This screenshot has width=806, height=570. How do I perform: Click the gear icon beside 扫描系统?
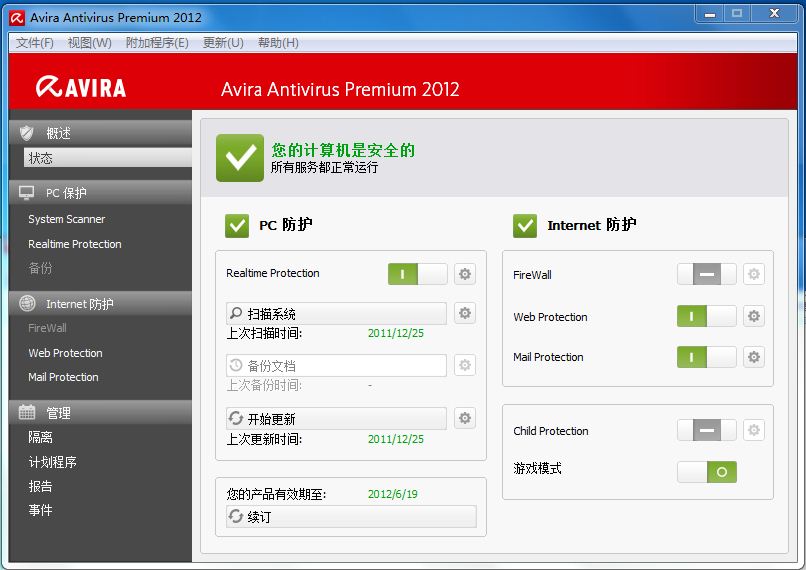[464, 314]
